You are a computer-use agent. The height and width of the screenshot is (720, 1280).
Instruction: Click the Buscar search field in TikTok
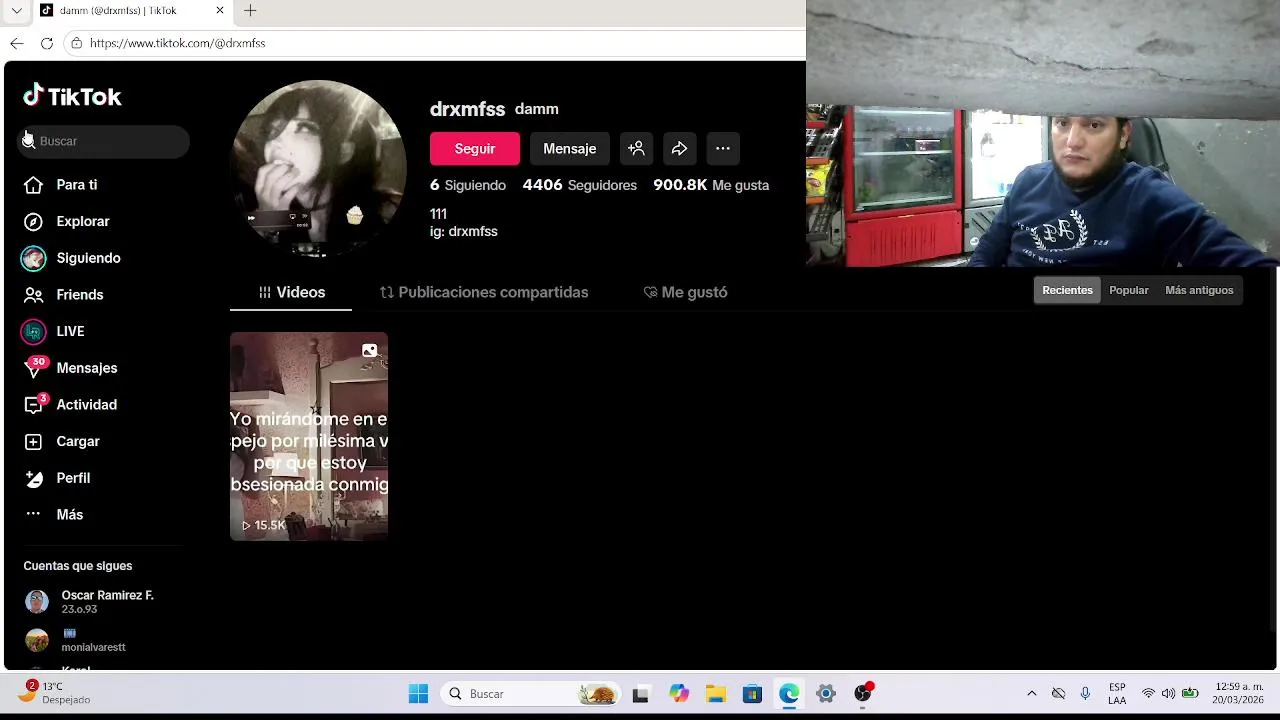(104, 141)
